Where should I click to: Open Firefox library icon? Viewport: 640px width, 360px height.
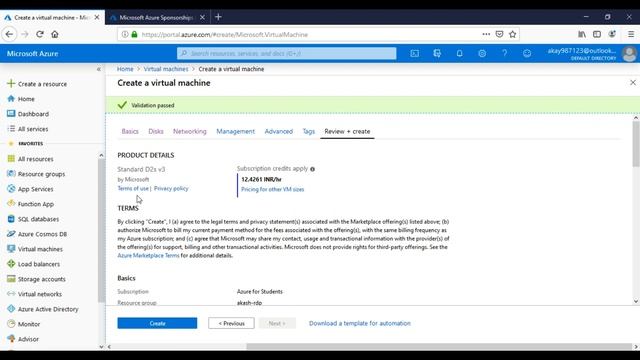click(582, 34)
